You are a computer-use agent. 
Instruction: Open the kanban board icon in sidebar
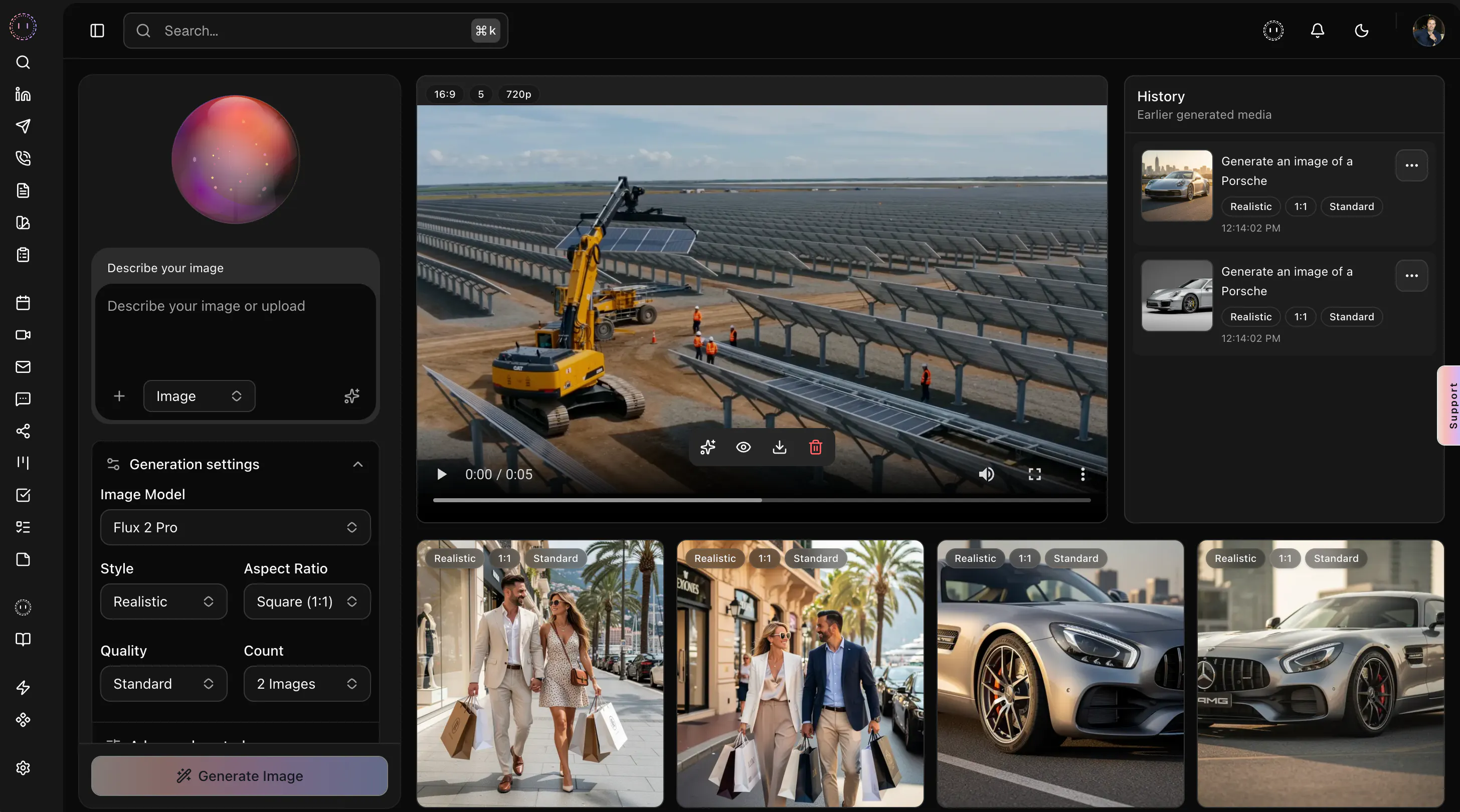pos(23,463)
